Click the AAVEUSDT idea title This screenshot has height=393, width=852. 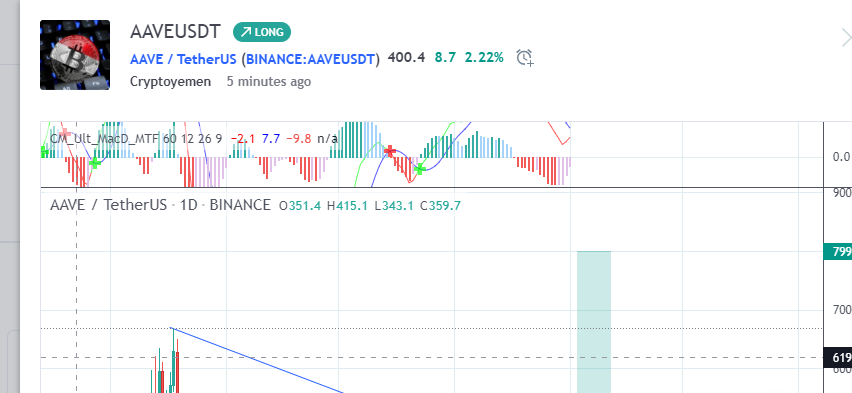[x=176, y=32]
